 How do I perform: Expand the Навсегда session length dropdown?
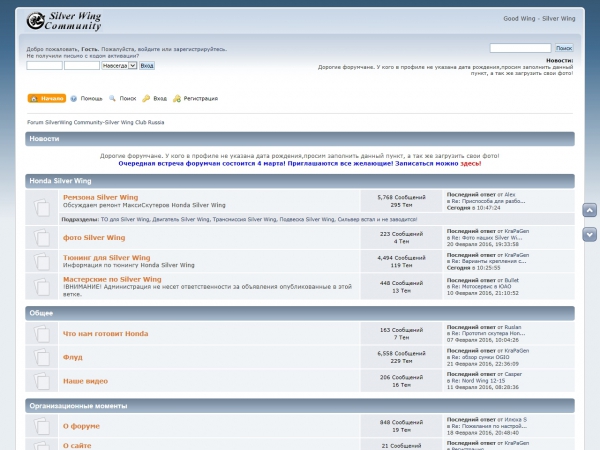[119, 66]
